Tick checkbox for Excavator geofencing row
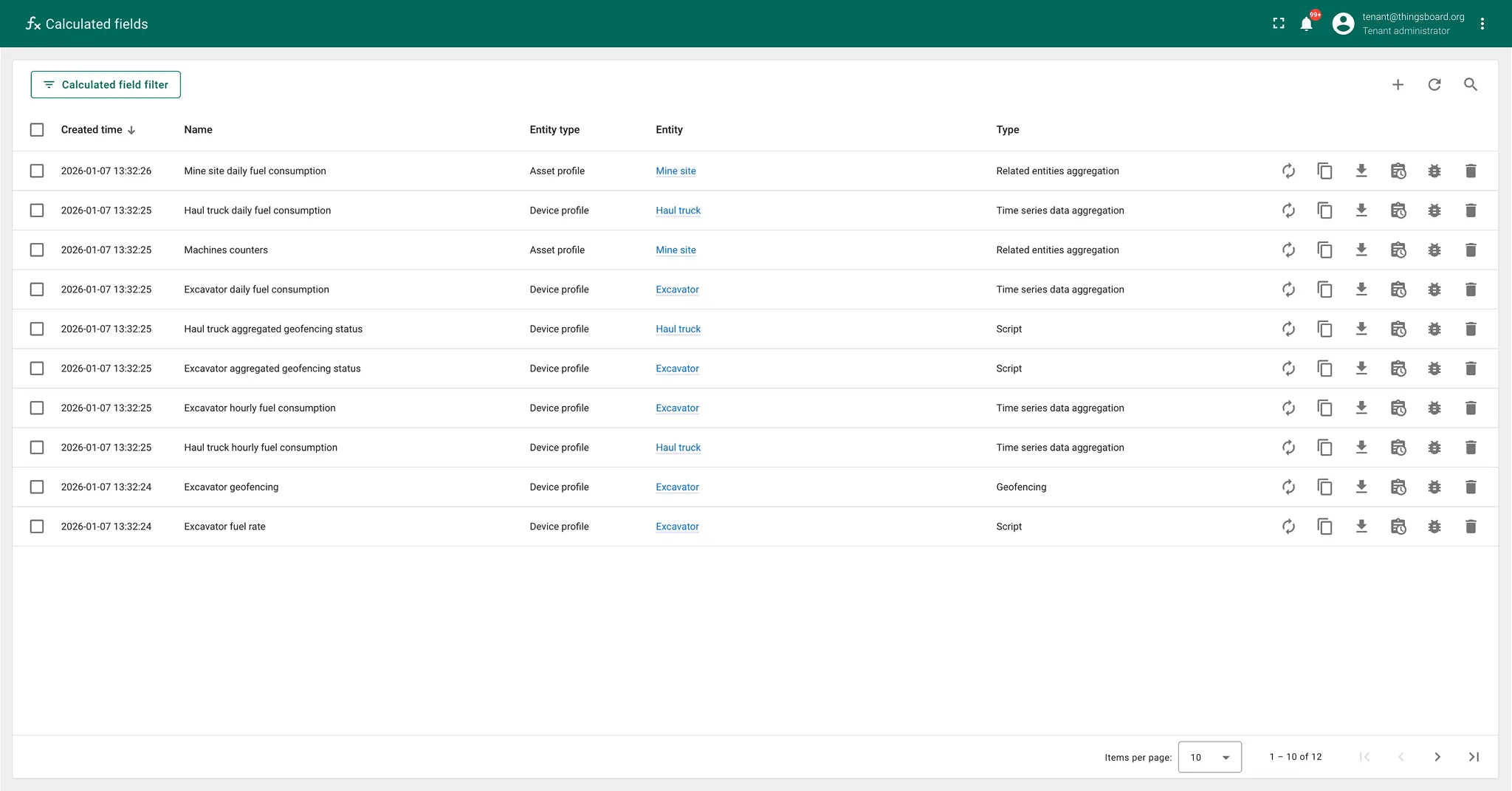1512x791 pixels. (37, 487)
